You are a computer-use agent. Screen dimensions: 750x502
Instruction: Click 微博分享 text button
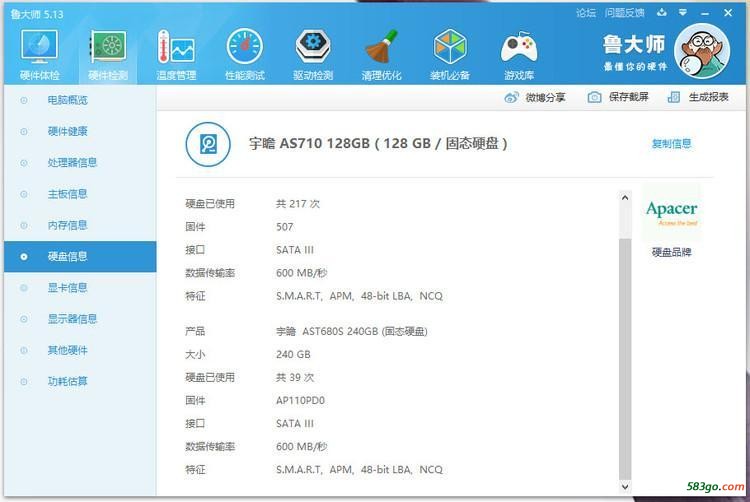tap(545, 98)
